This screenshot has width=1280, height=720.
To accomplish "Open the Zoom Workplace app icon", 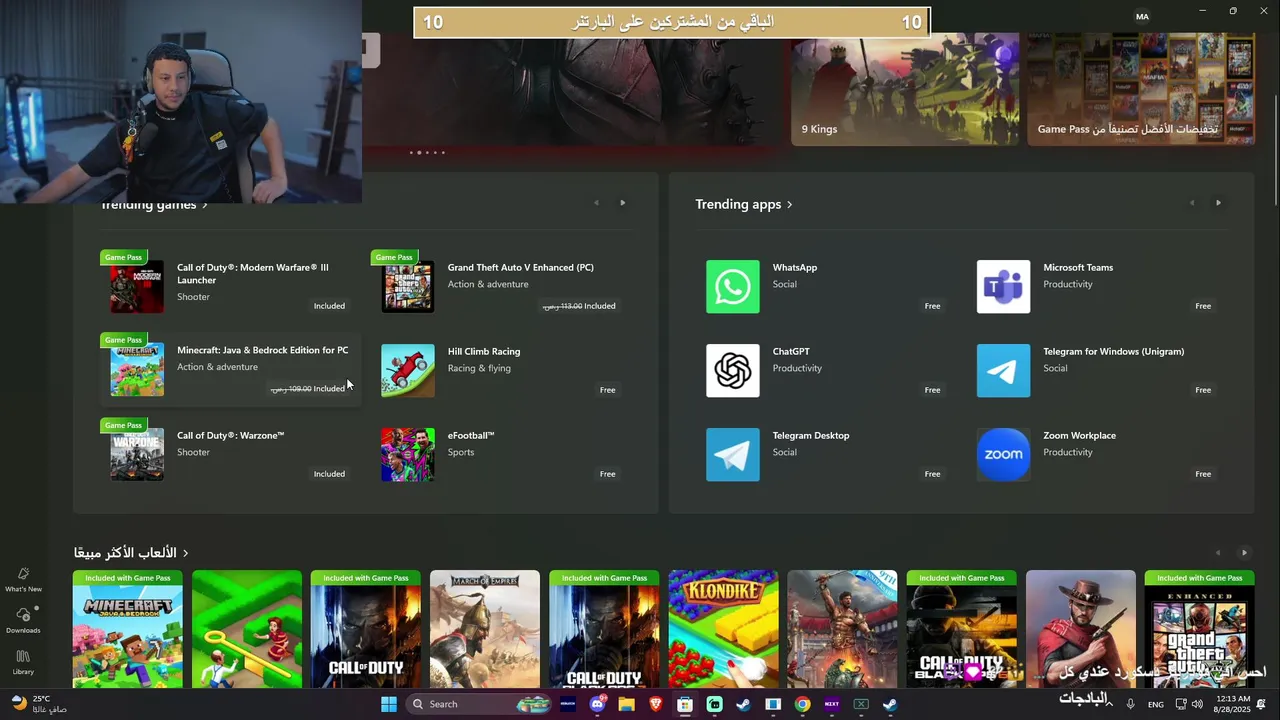I will click(x=1003, y=455).
